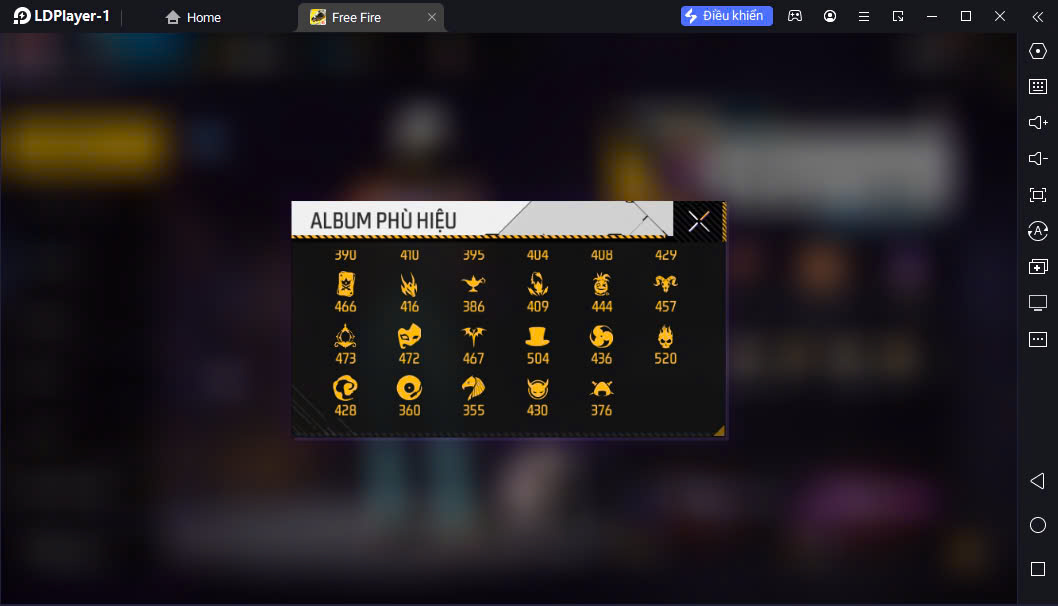Tap the Android back triangle button

coord(1038,480)
